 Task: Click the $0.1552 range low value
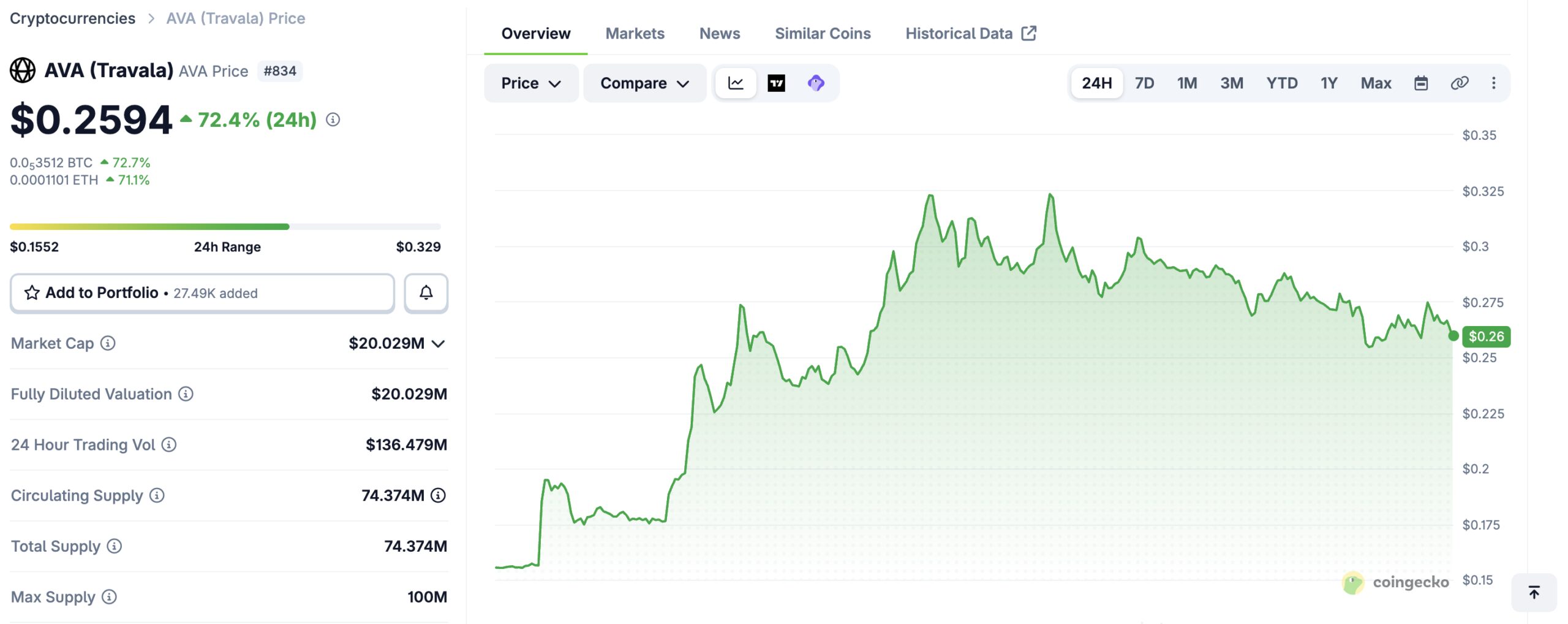point(34,247)
